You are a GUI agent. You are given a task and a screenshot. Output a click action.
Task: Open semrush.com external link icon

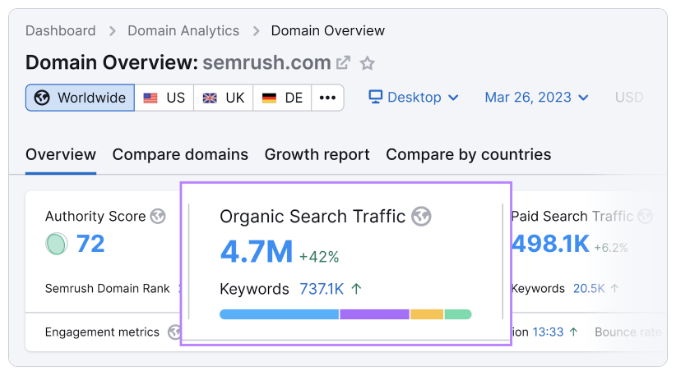pyautogui.click(x=343, y=63)
